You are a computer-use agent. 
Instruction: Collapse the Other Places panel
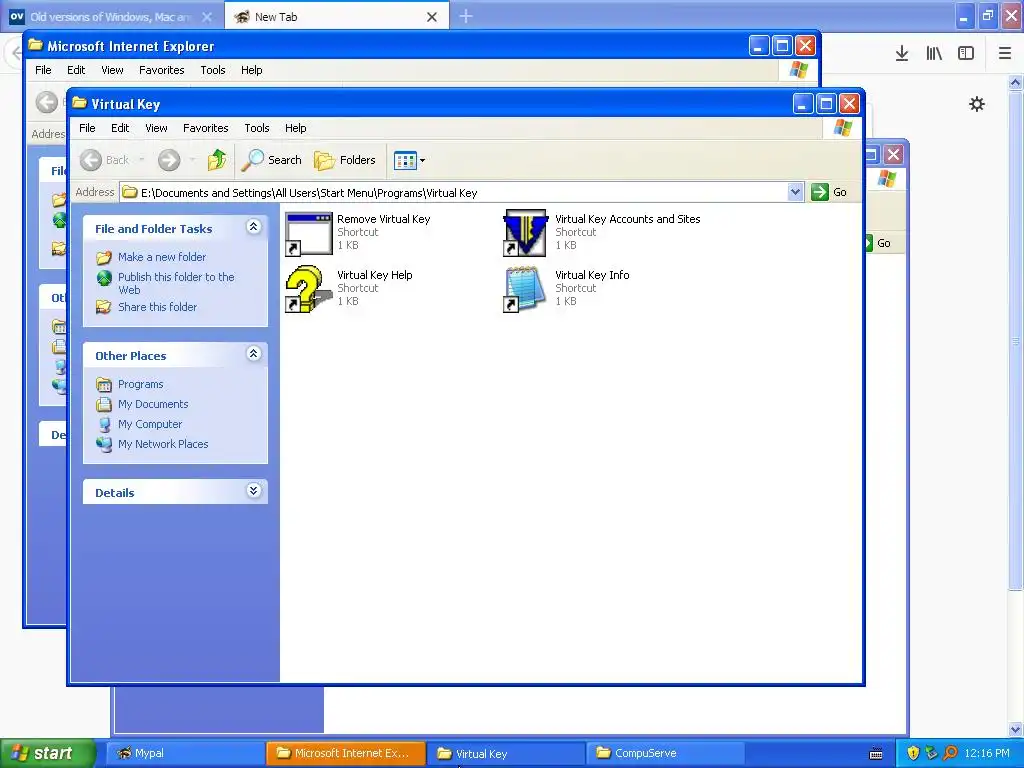point(253,354)
